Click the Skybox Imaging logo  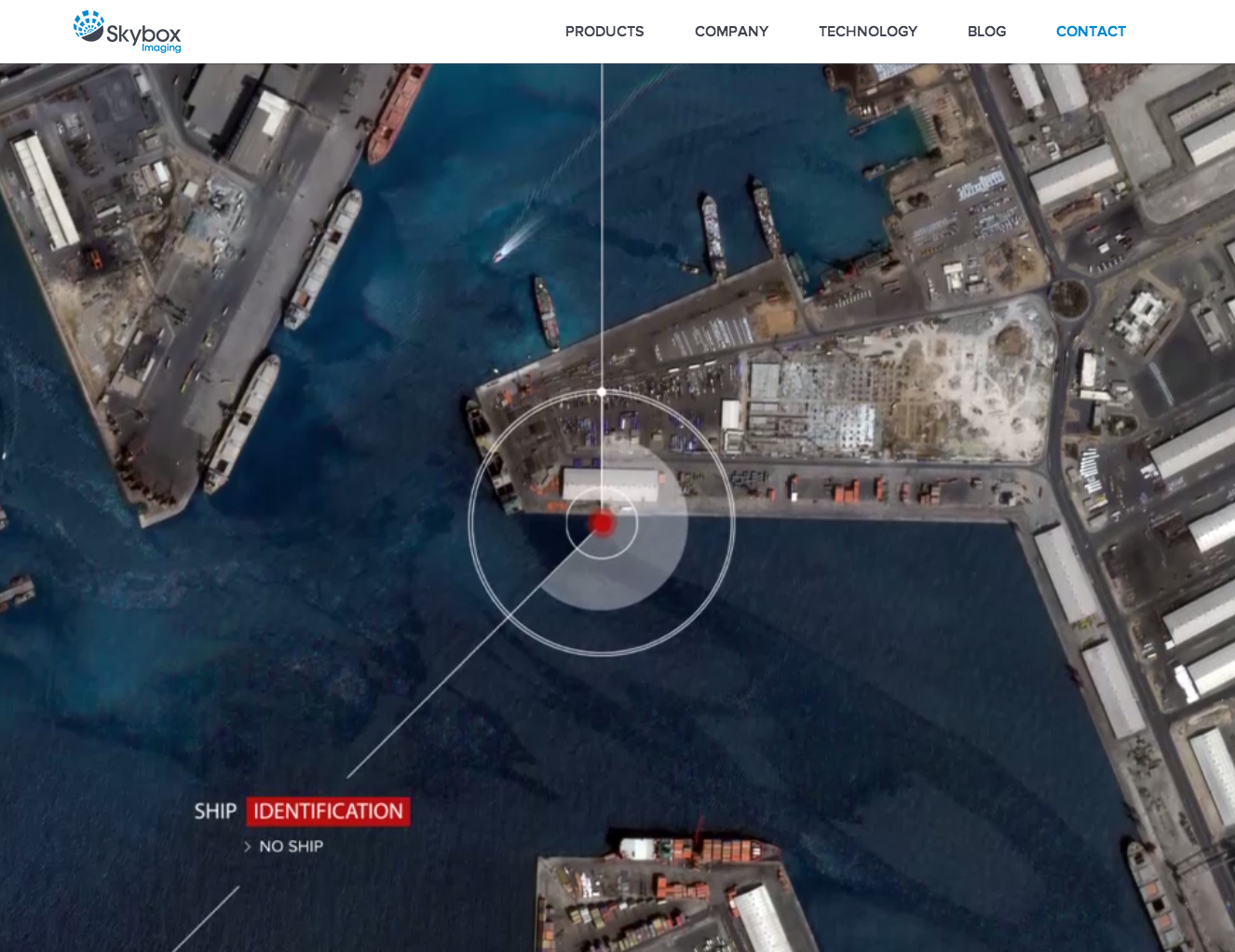point(128,32)
